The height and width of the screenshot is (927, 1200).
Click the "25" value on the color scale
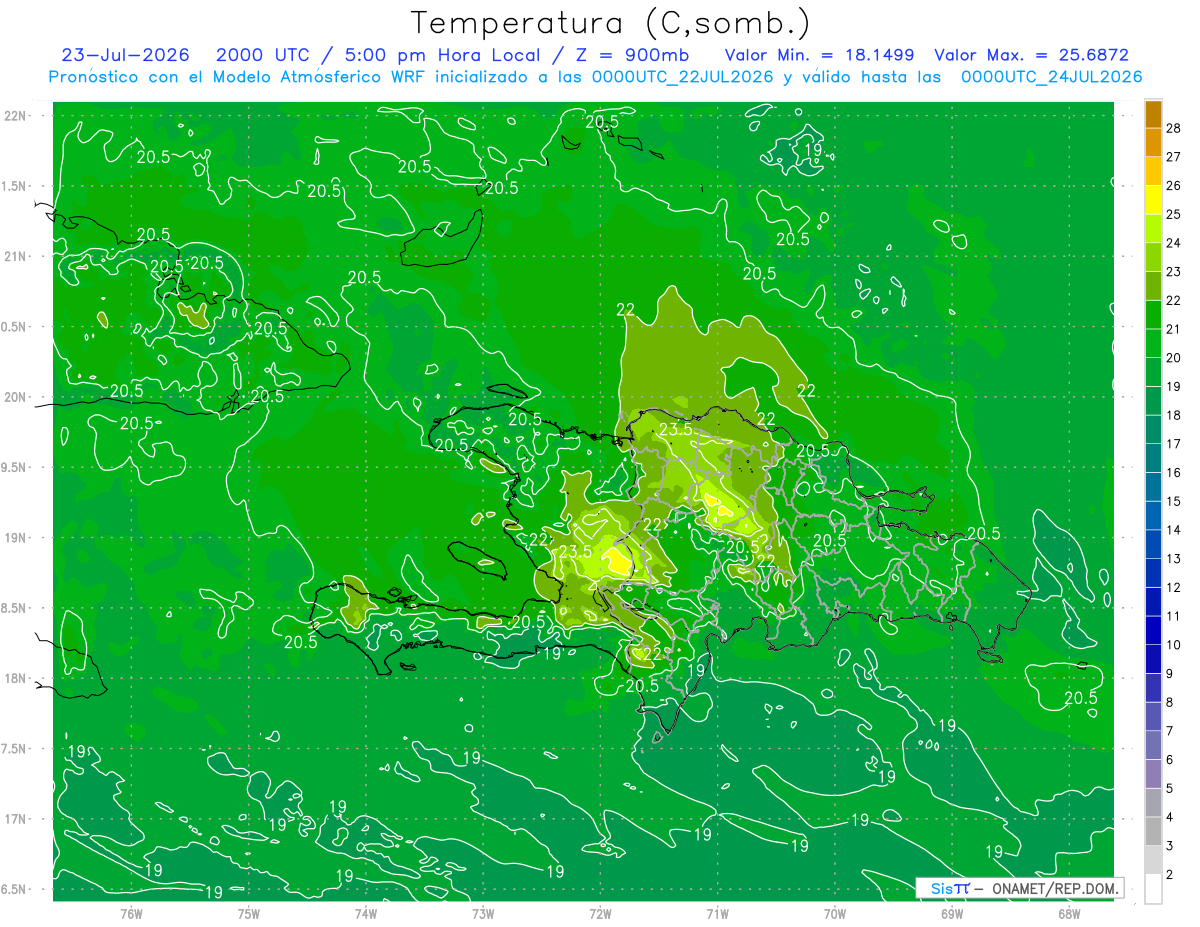1174,214
